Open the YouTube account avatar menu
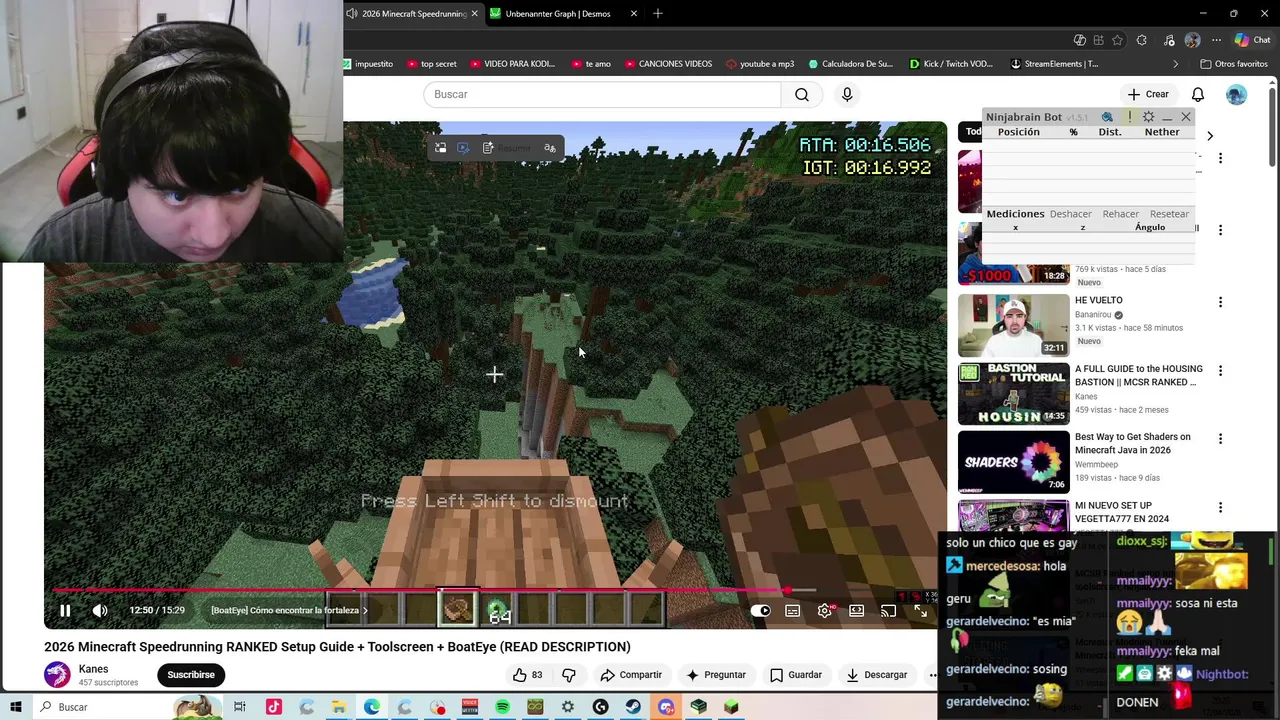 coord(1237,94)
